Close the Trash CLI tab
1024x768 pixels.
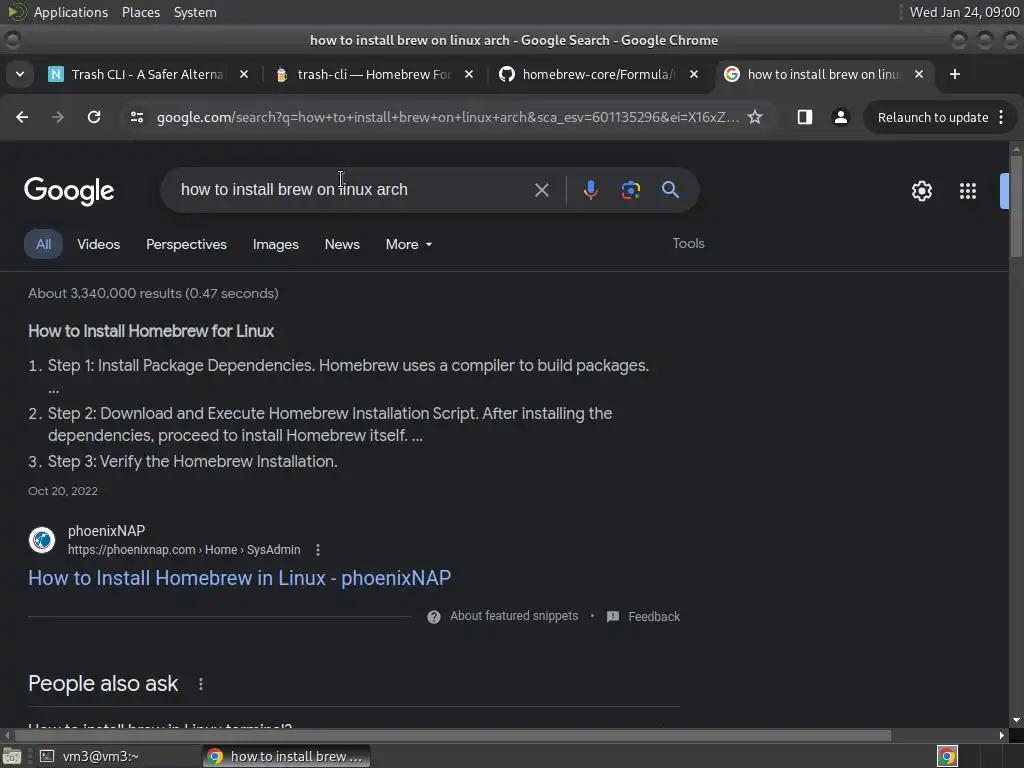pos(244,74)
